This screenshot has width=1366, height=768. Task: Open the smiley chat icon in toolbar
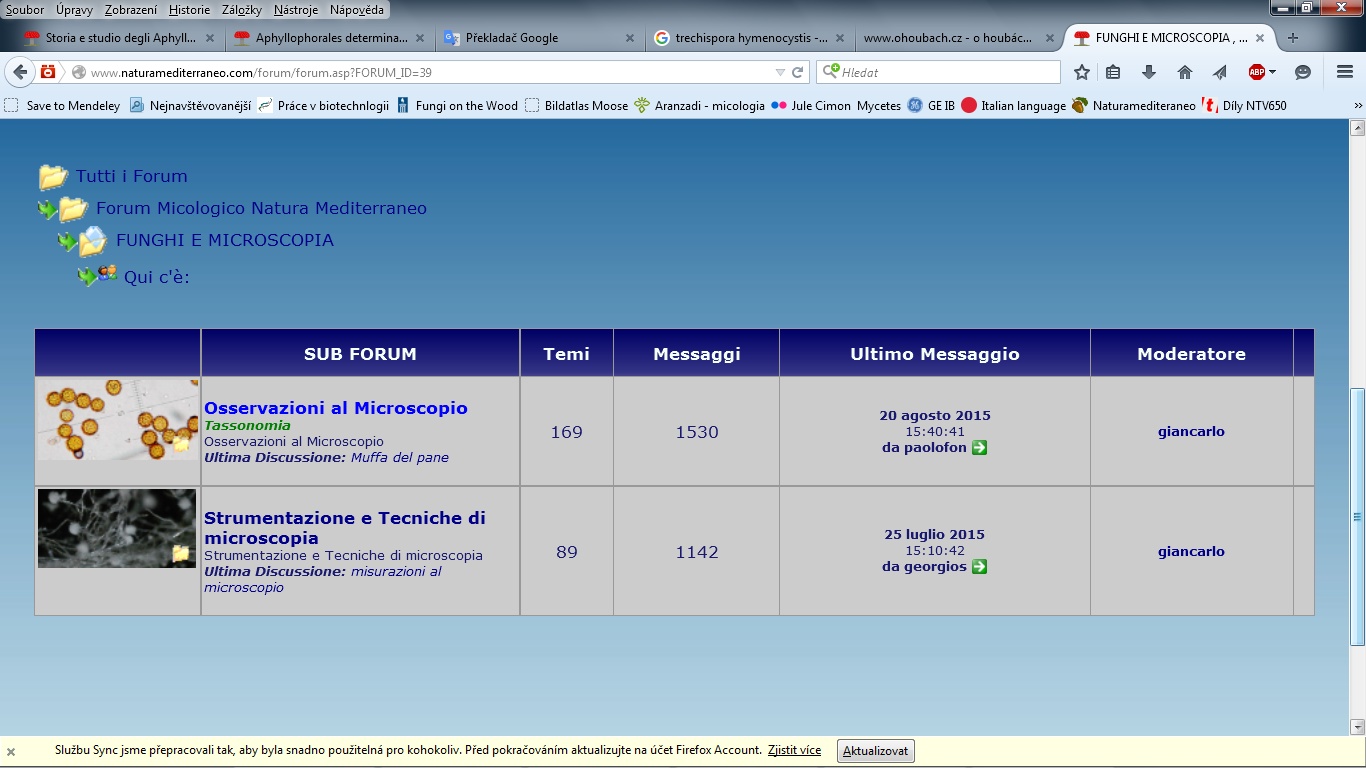point(1303,72)
